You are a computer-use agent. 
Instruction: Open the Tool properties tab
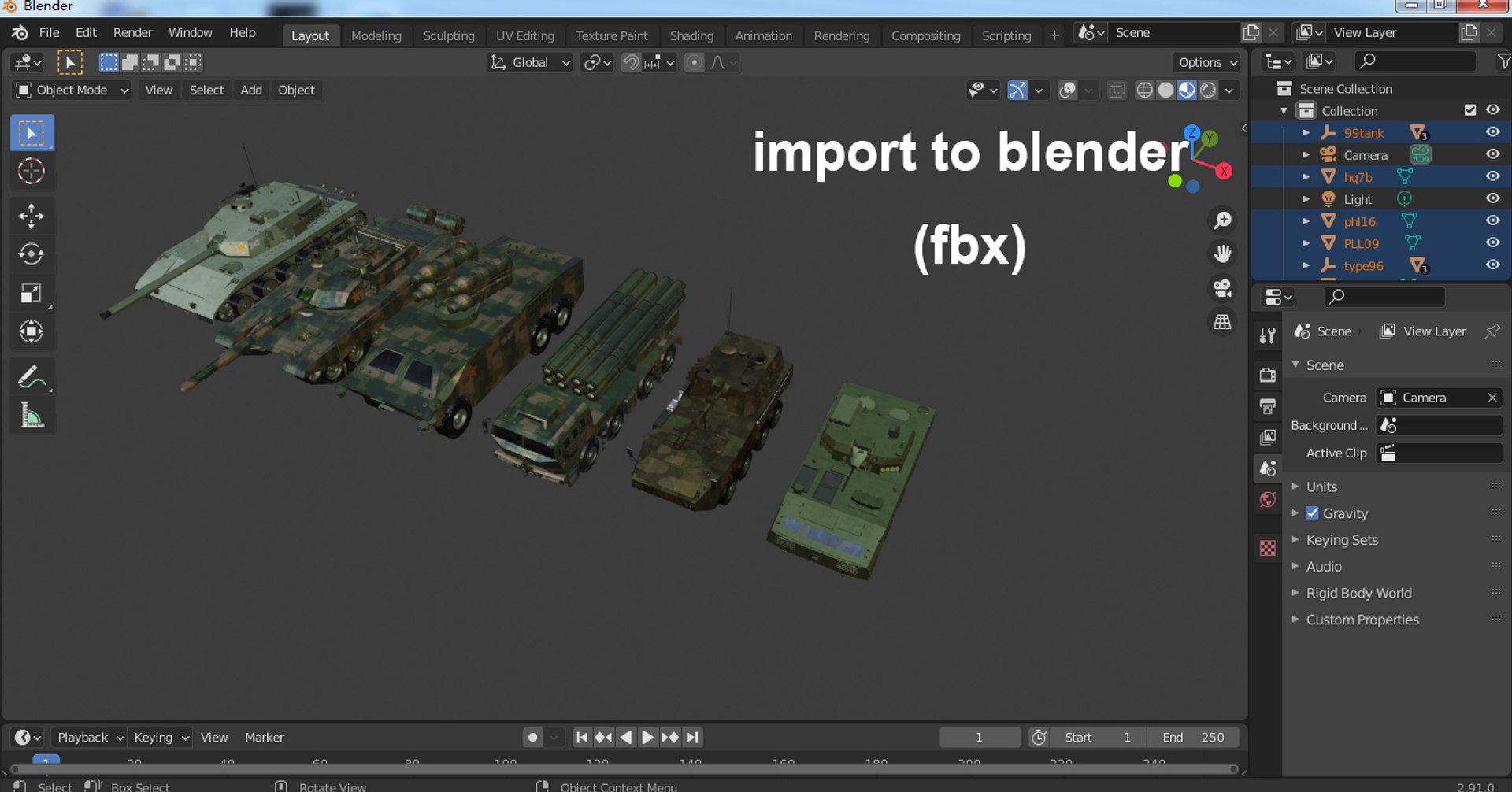[x=1267, y=335]
